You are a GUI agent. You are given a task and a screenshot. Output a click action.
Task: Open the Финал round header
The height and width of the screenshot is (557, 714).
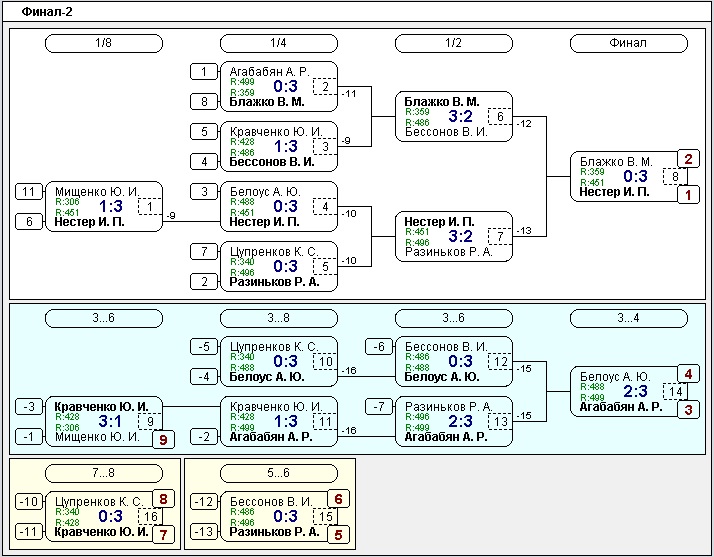[629, 43]
